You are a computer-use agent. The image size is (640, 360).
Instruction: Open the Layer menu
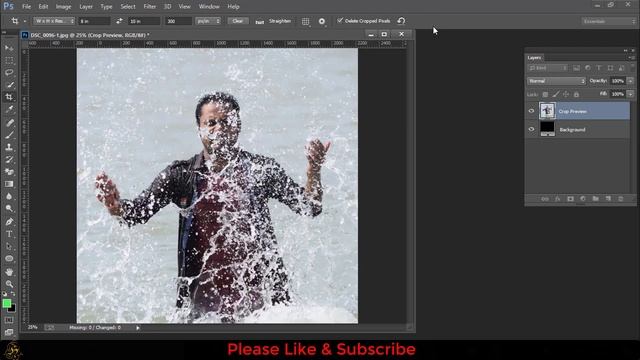(x=86, y=7)
